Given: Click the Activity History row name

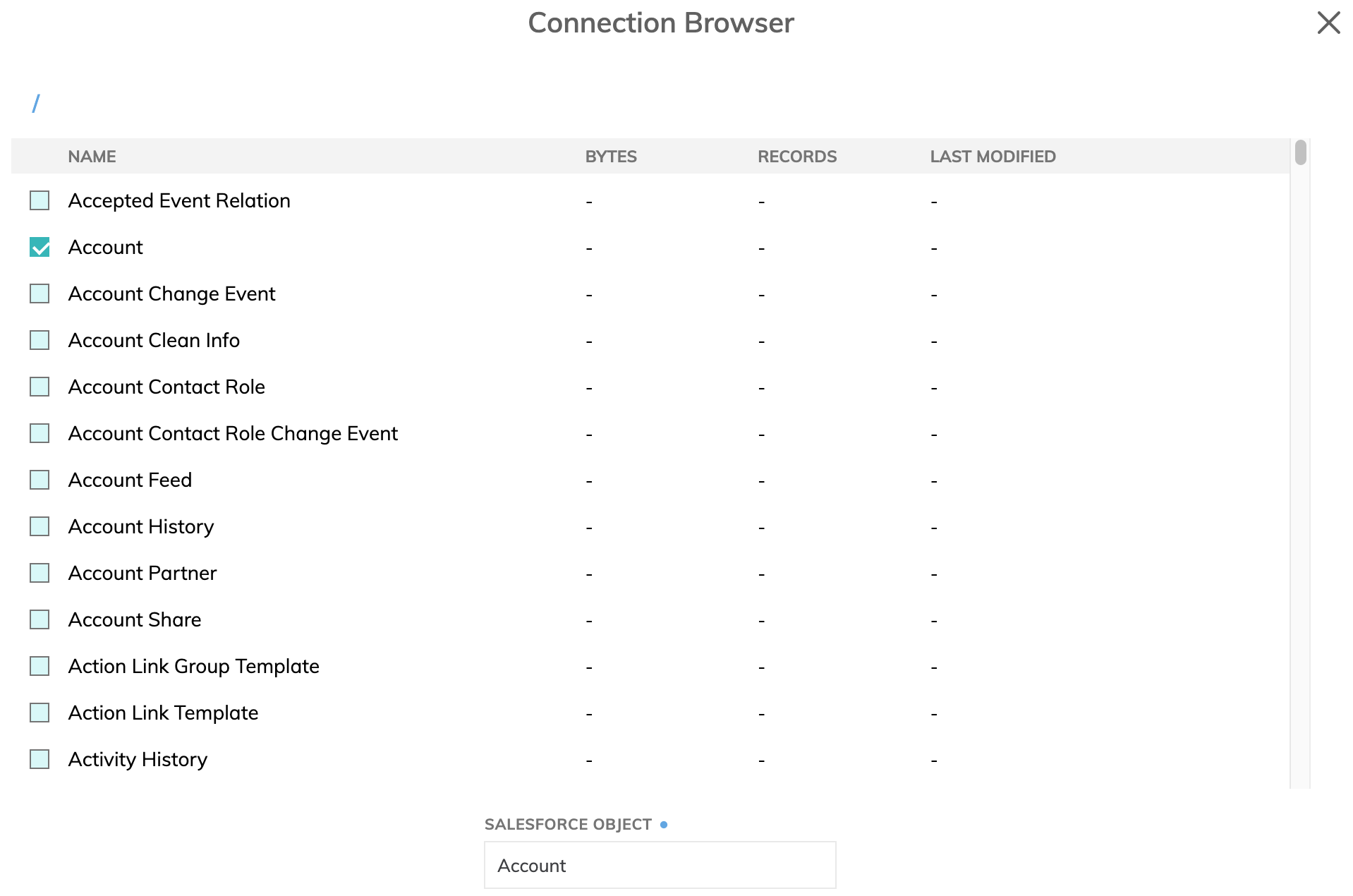Looking at the screenshot, I should [138, 760].
